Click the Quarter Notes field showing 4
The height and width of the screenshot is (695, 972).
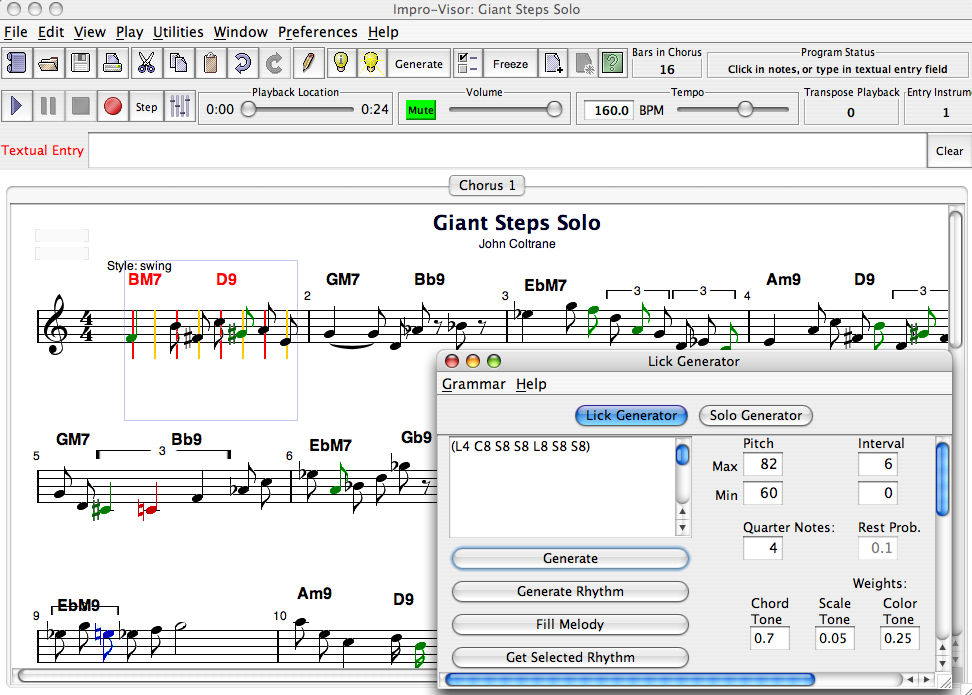click(x=762, y=548)
